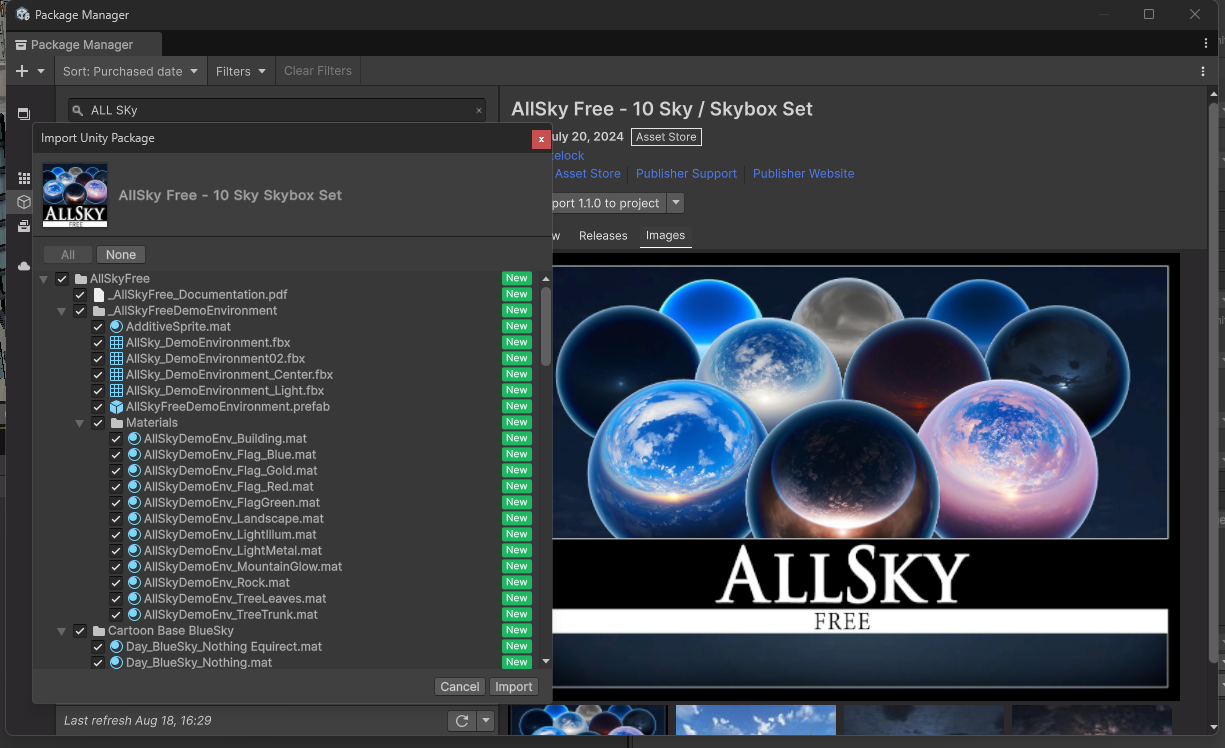Click the AllSky package thumbnail in import dialog

(75, 195)
